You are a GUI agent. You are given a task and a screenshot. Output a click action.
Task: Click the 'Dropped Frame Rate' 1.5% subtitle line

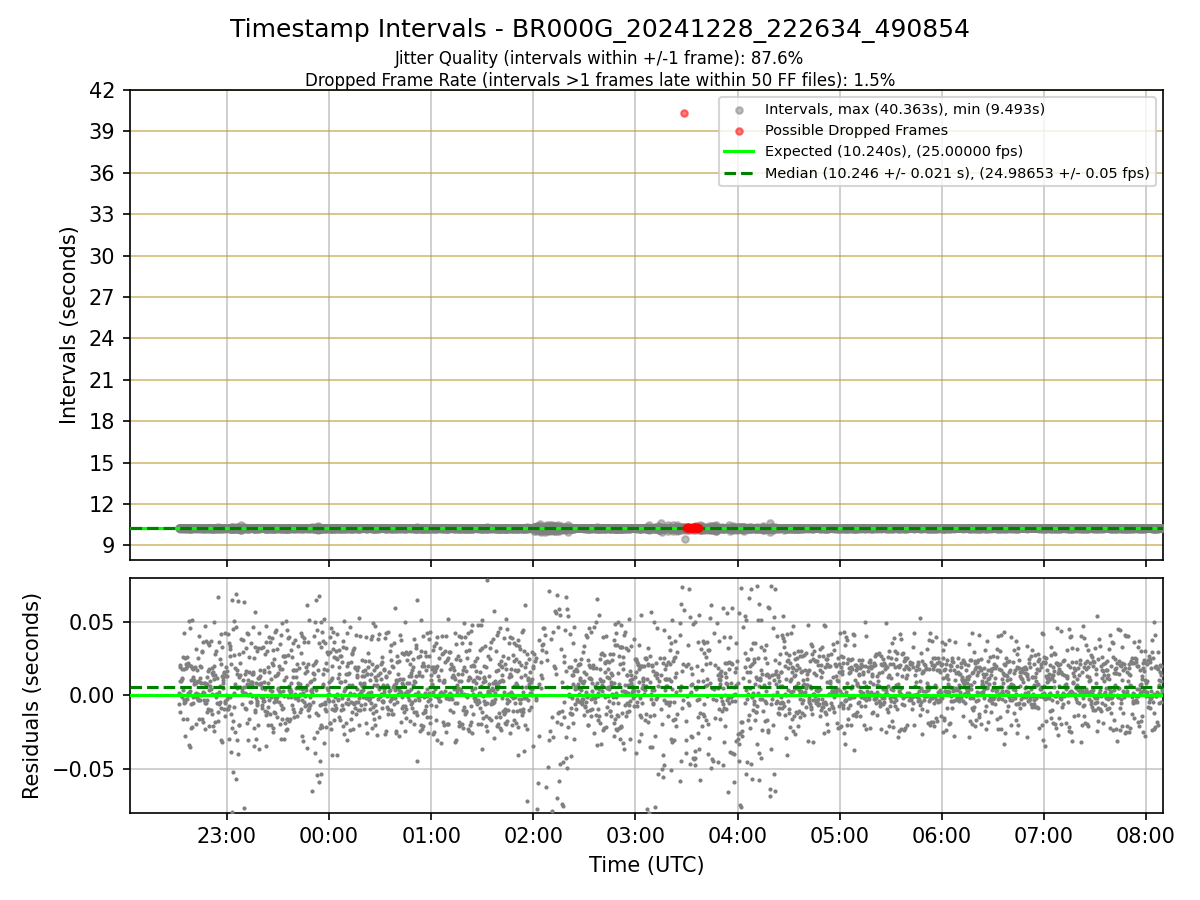[x=599, y=79]
